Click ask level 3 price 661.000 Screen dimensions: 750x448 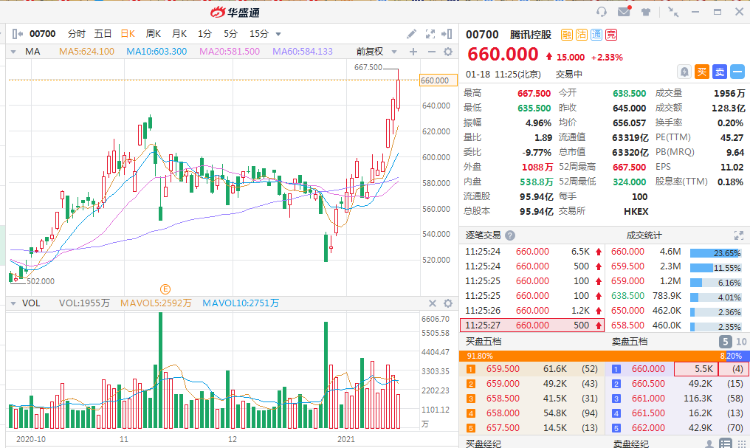(x=648, y=399)
